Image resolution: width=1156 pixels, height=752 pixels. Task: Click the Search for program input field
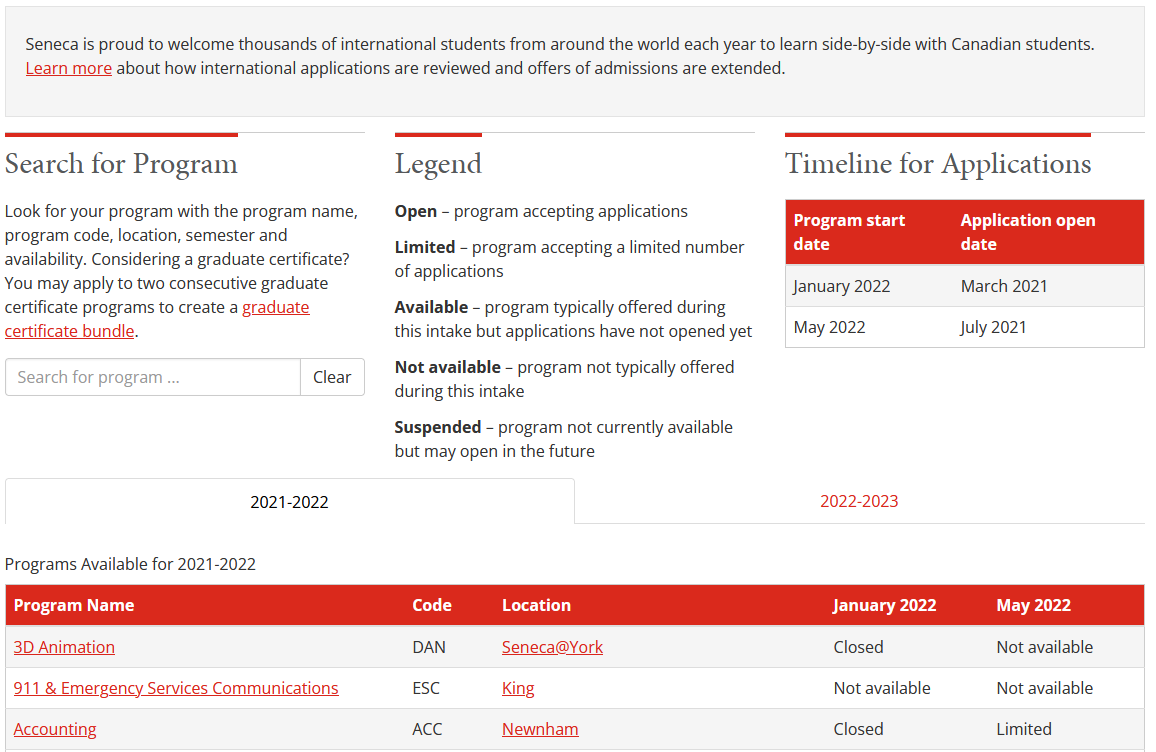tap(152, 377)
